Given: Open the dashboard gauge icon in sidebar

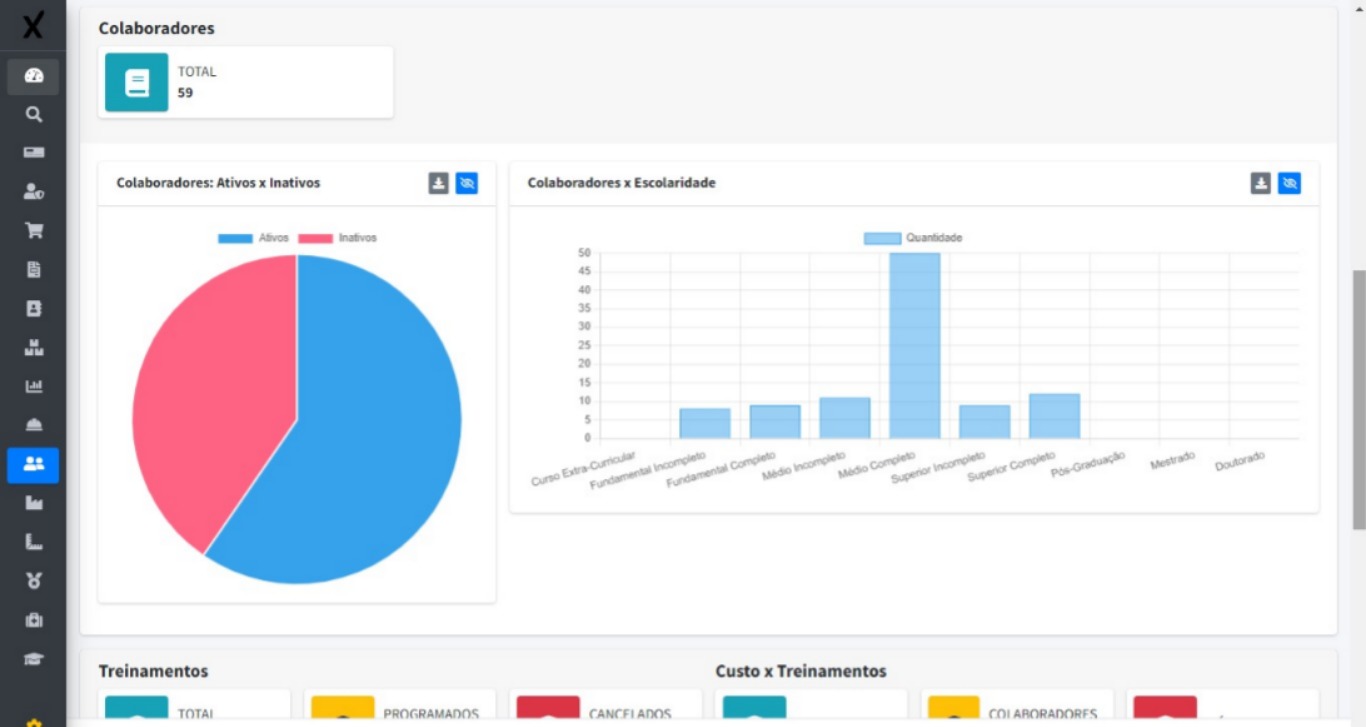Looking at the screenshot, I should click(x=33, y=76).
